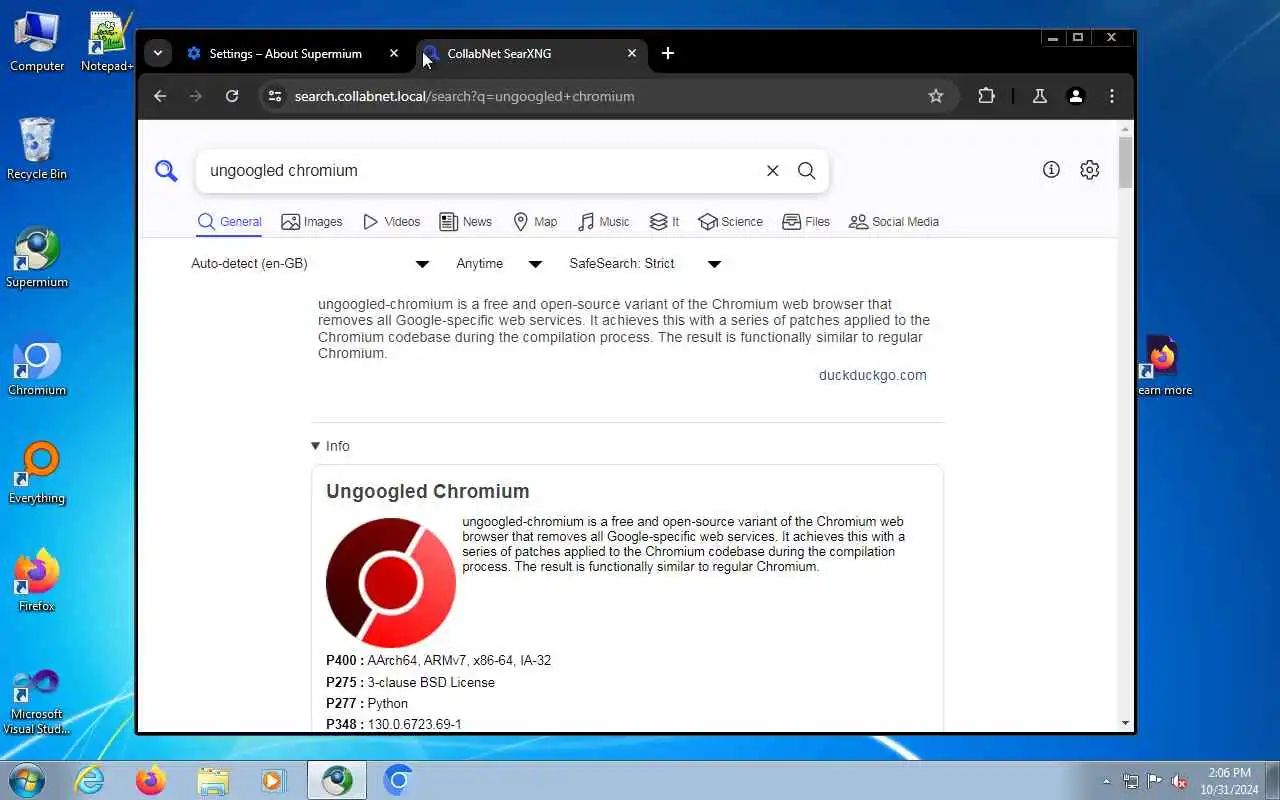Select the Recycle Bin desktop icon
This screenshot has width=1280, height=800.
click(x=37, y=149)
